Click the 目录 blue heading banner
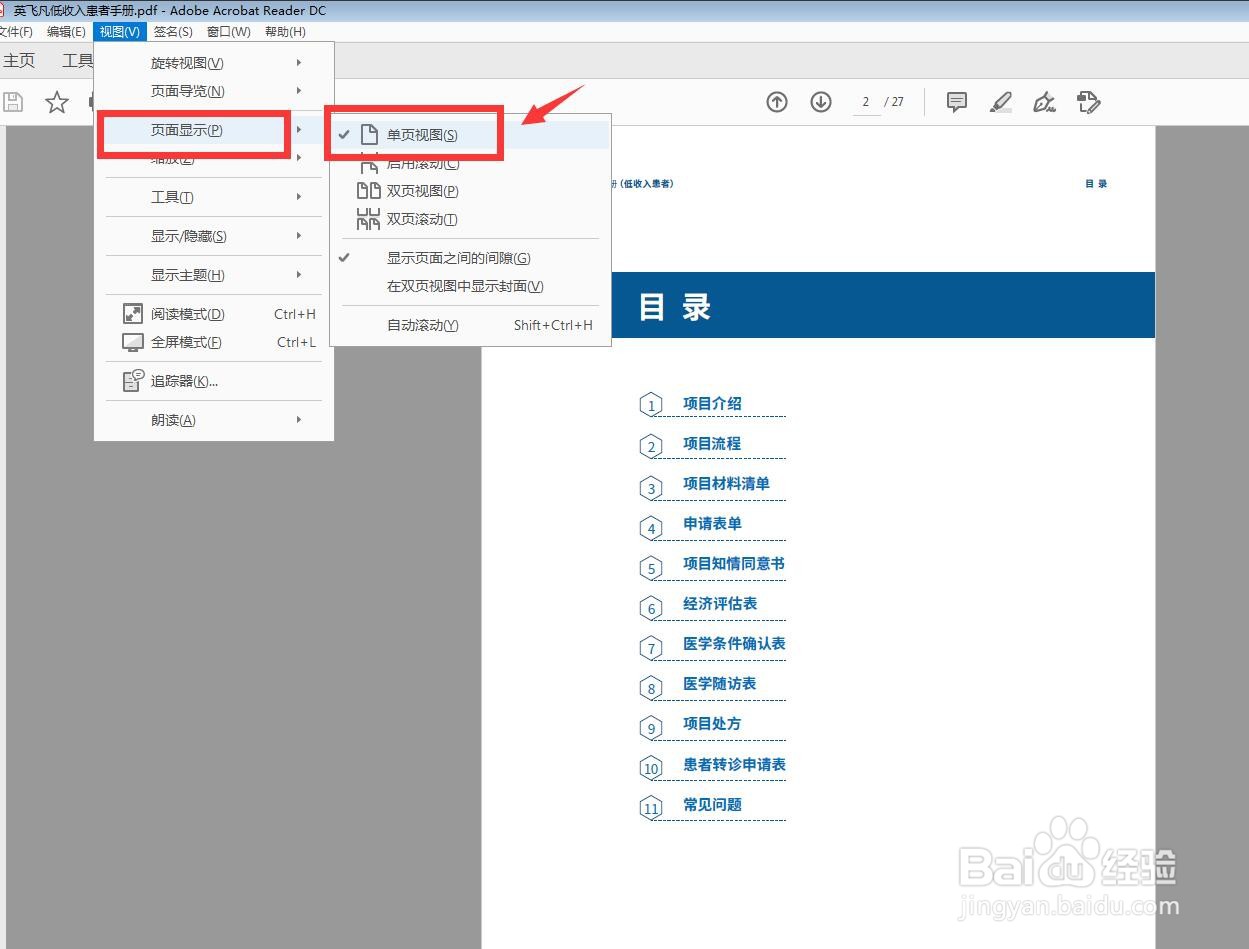 [883, 305]
